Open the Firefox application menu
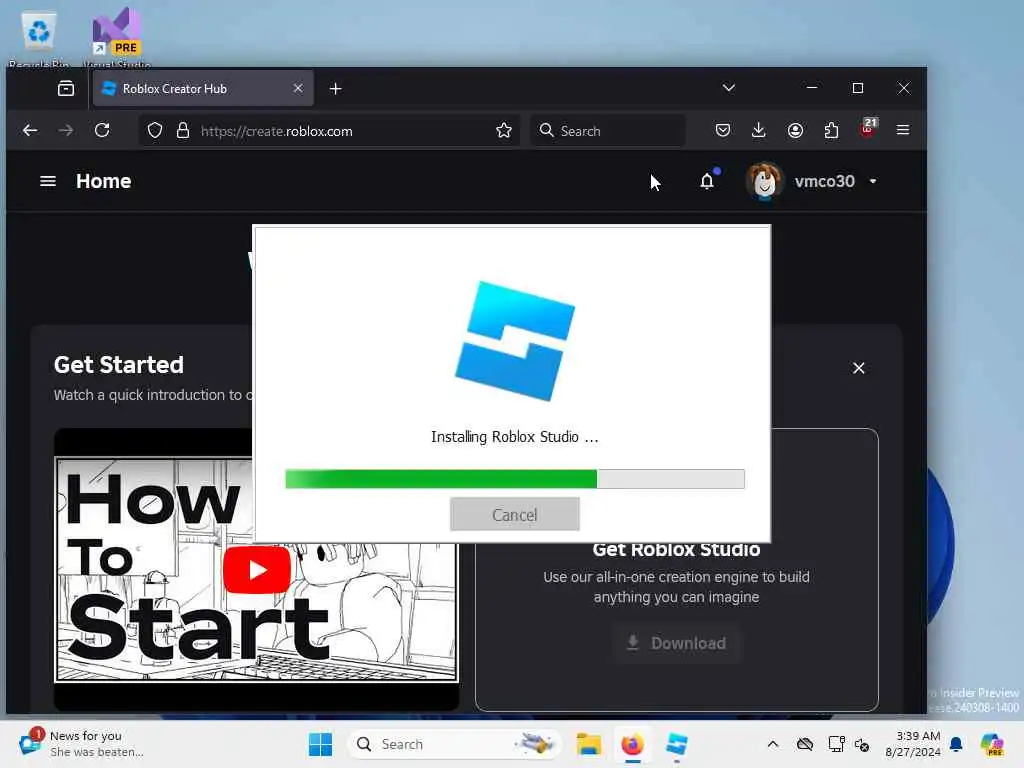1024x768 pixels. (903, 130)
